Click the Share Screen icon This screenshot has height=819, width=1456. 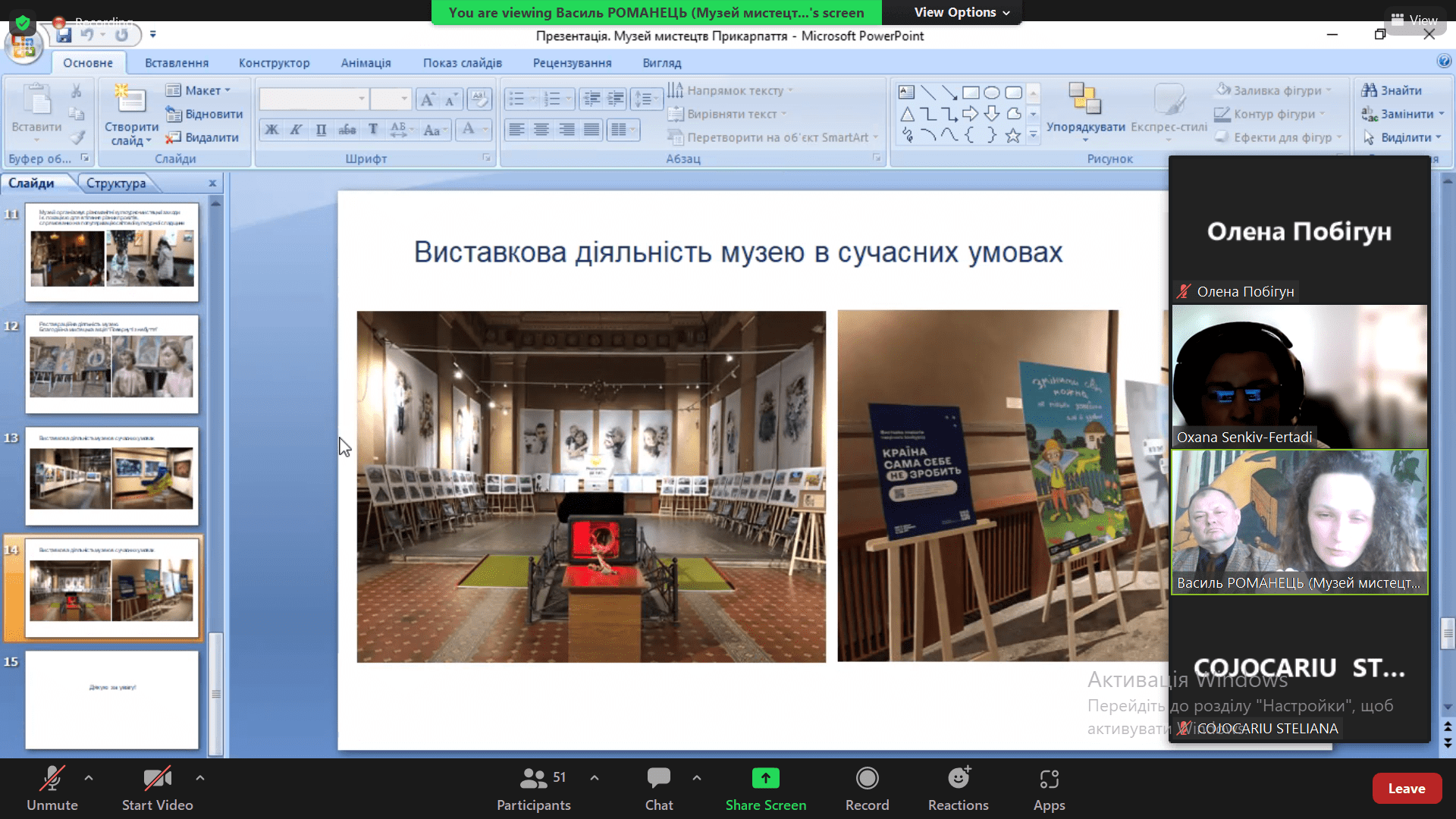pos(765,779)
